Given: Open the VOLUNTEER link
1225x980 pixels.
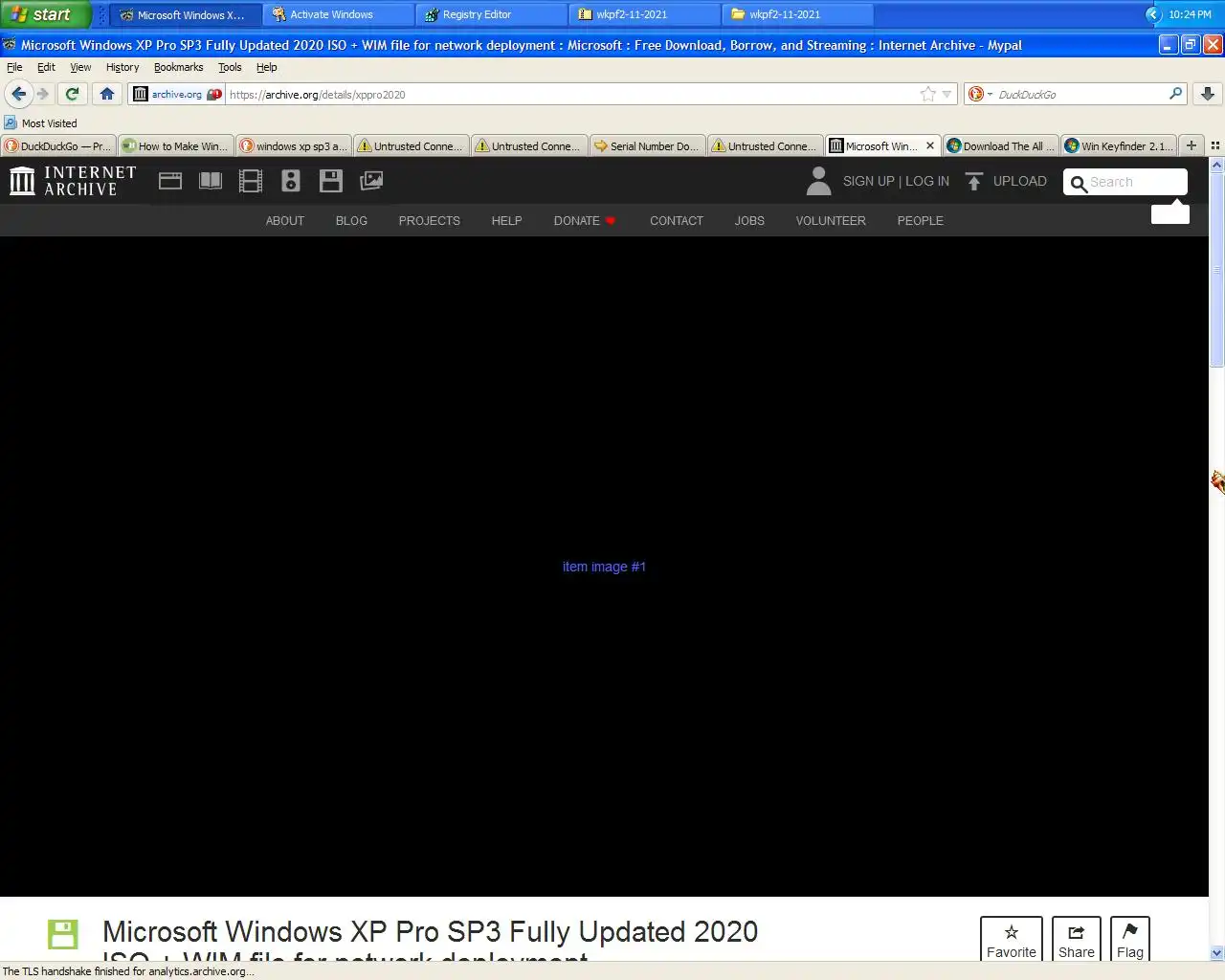Looking at the screenshot, I should tap(831, 220).
